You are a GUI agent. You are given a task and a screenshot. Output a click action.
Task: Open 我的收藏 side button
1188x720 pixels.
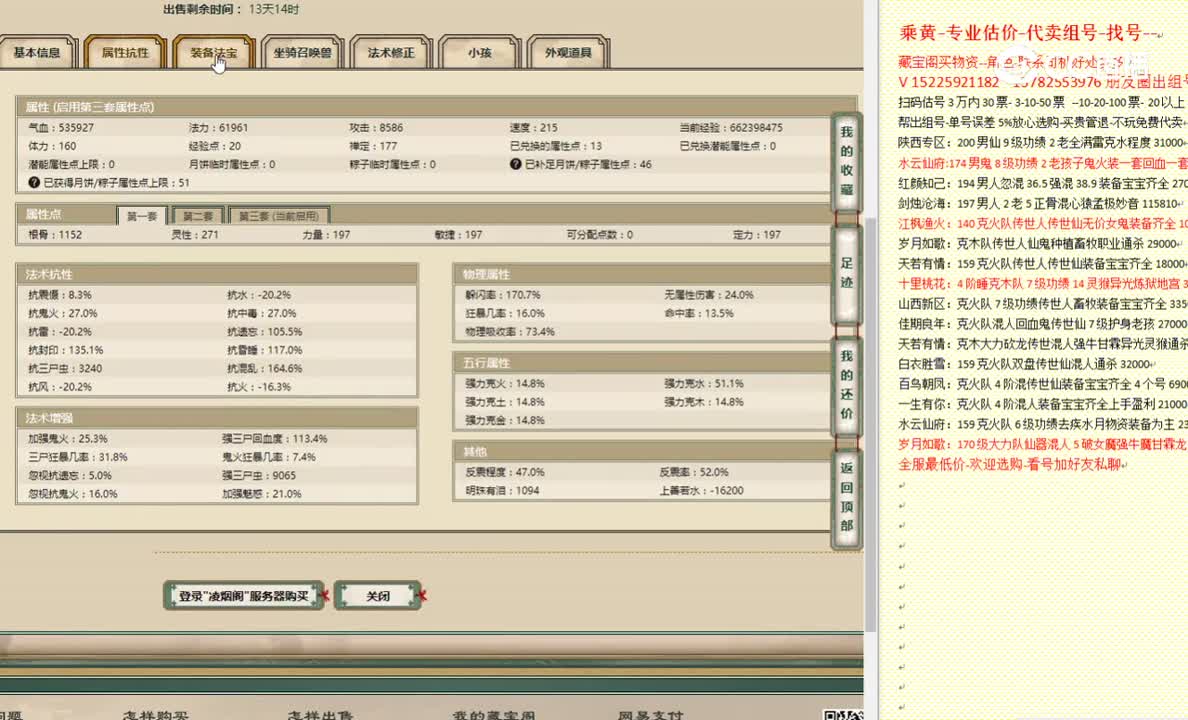pyautogui.click(x=846, y=161)
